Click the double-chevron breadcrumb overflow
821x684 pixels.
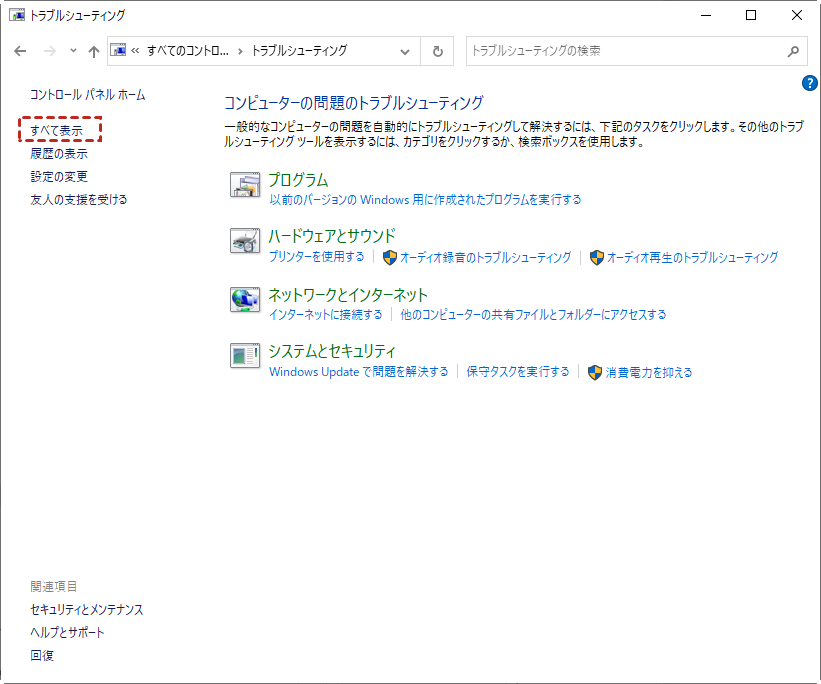(x=135, y=51)
